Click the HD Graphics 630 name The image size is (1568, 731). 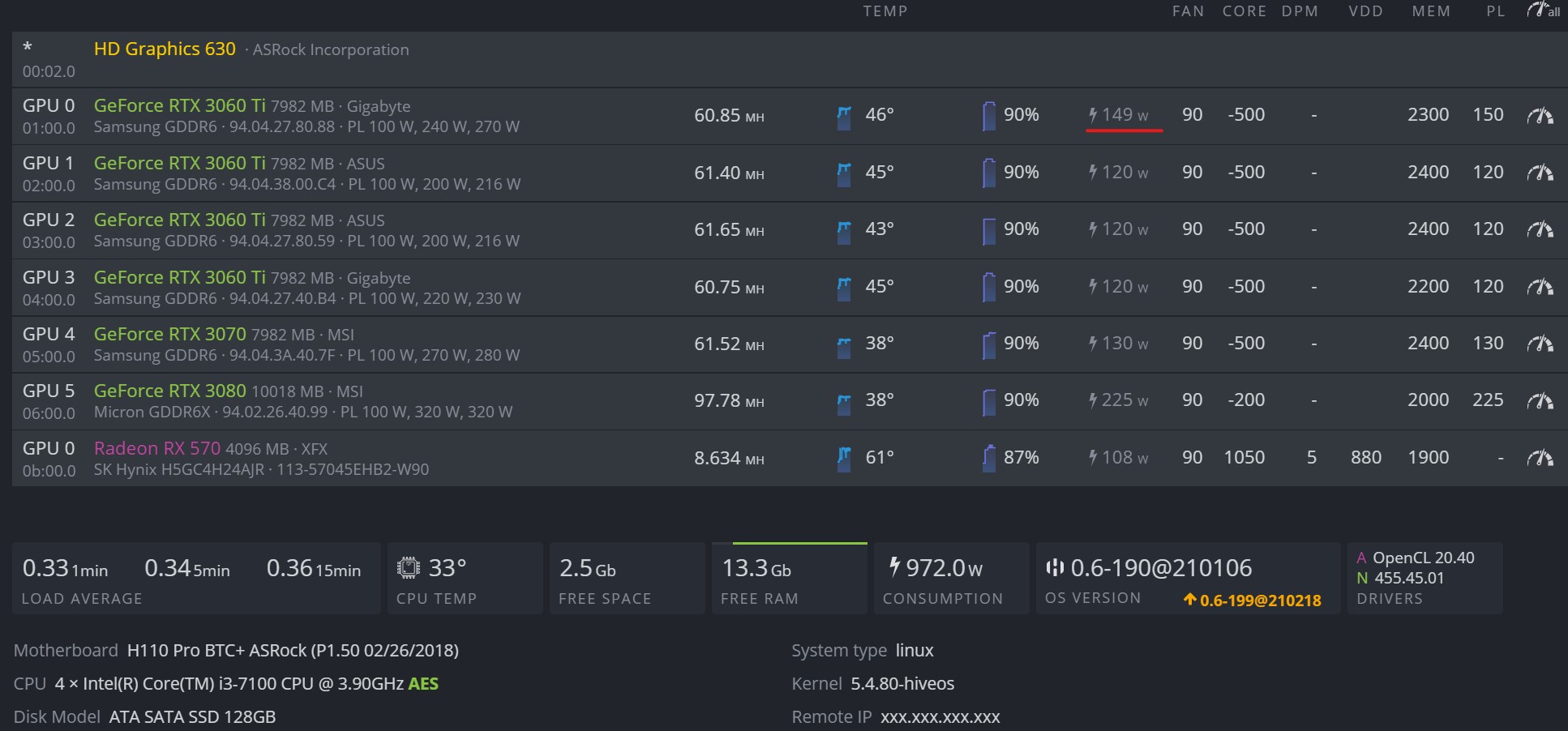tap(165, 49)
